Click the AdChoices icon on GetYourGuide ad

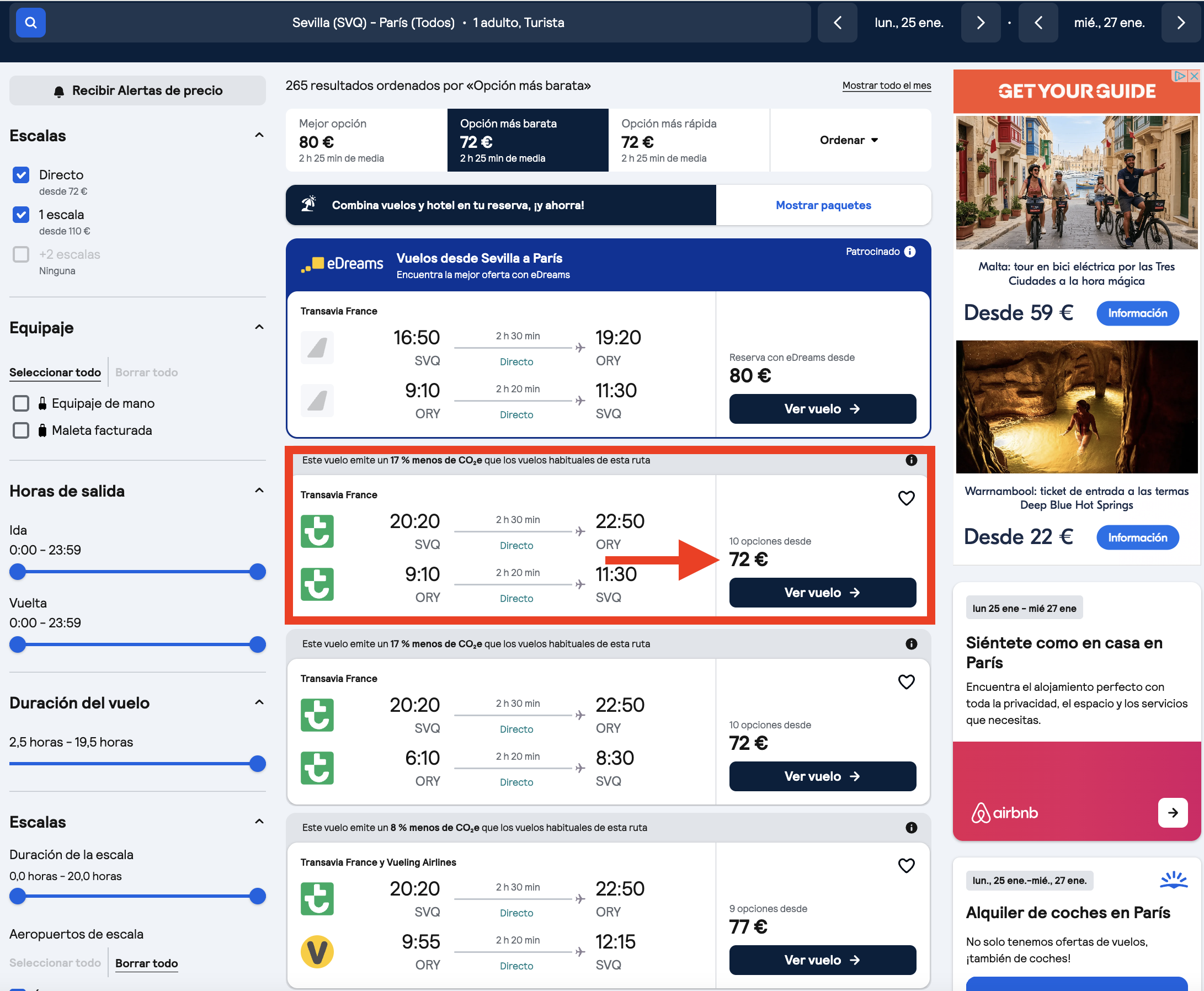click(1180, 76)
